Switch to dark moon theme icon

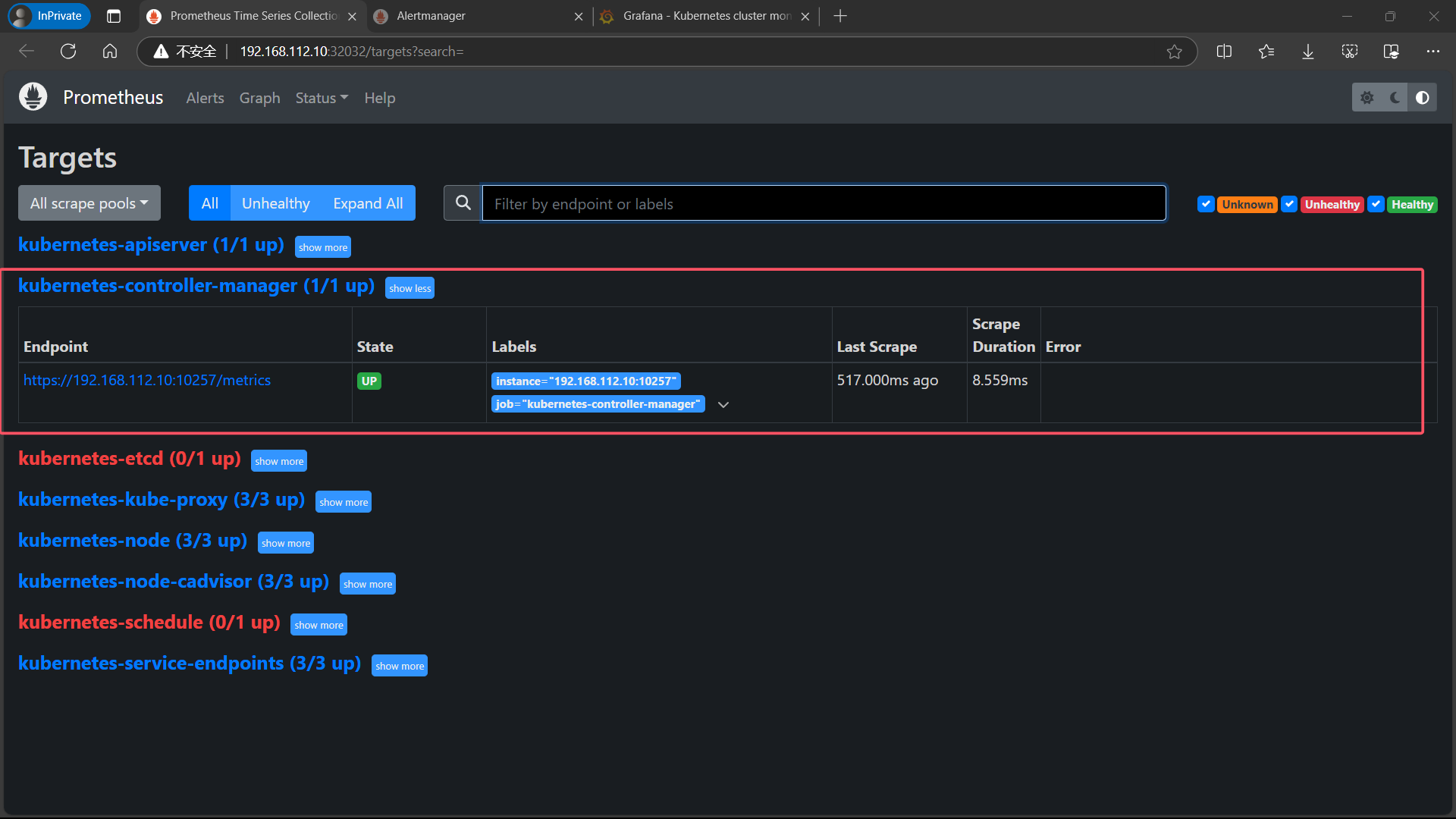tap(1395, 98)
